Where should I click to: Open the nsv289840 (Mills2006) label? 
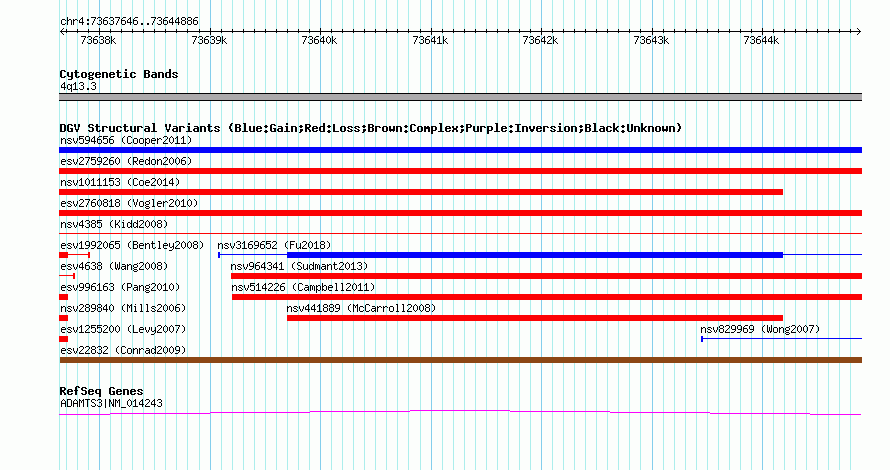click(123, 308)
